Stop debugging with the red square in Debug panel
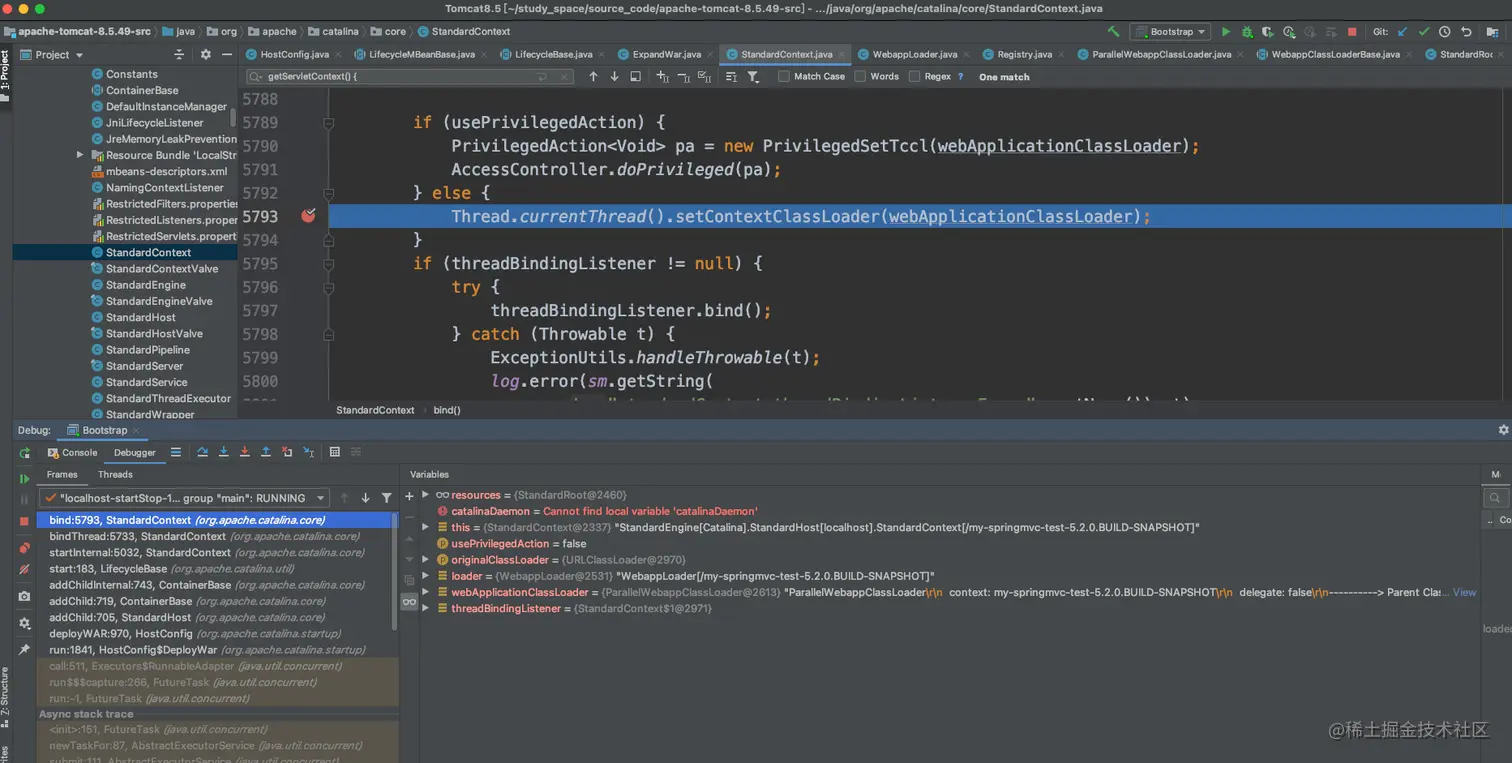The width and height of the screenshot is (1512, 763). click(x=25, y=521)
